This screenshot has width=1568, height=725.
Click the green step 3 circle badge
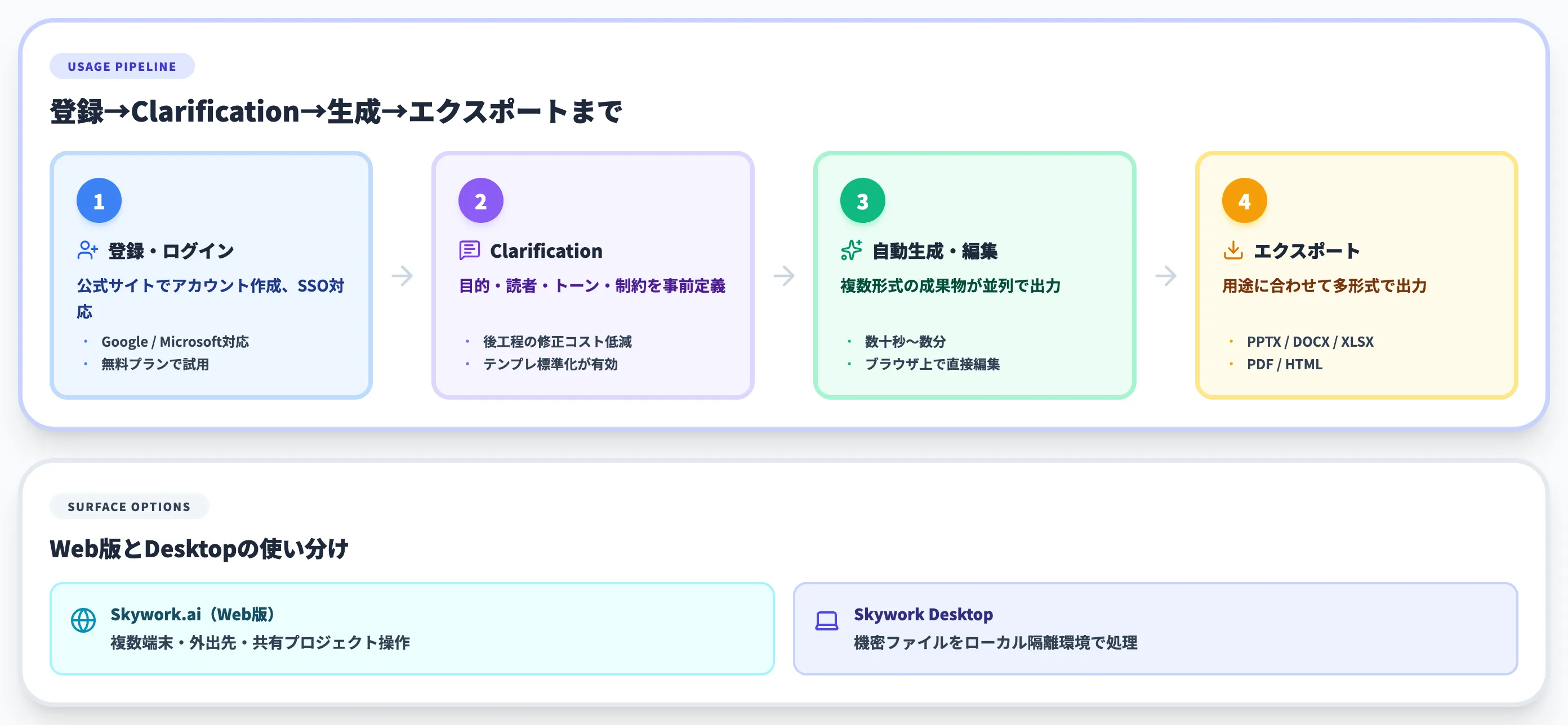coord(862,201)
